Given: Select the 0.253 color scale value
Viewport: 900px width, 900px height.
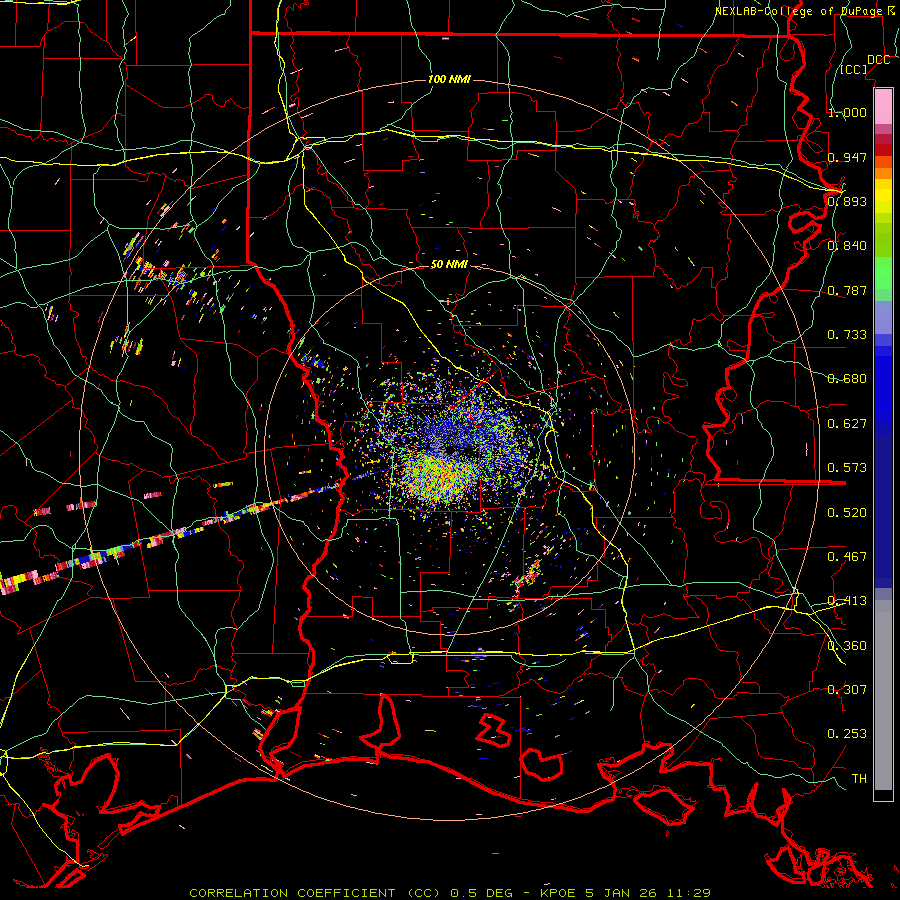Looking at the screenshot, I should (x=847, y=734).
